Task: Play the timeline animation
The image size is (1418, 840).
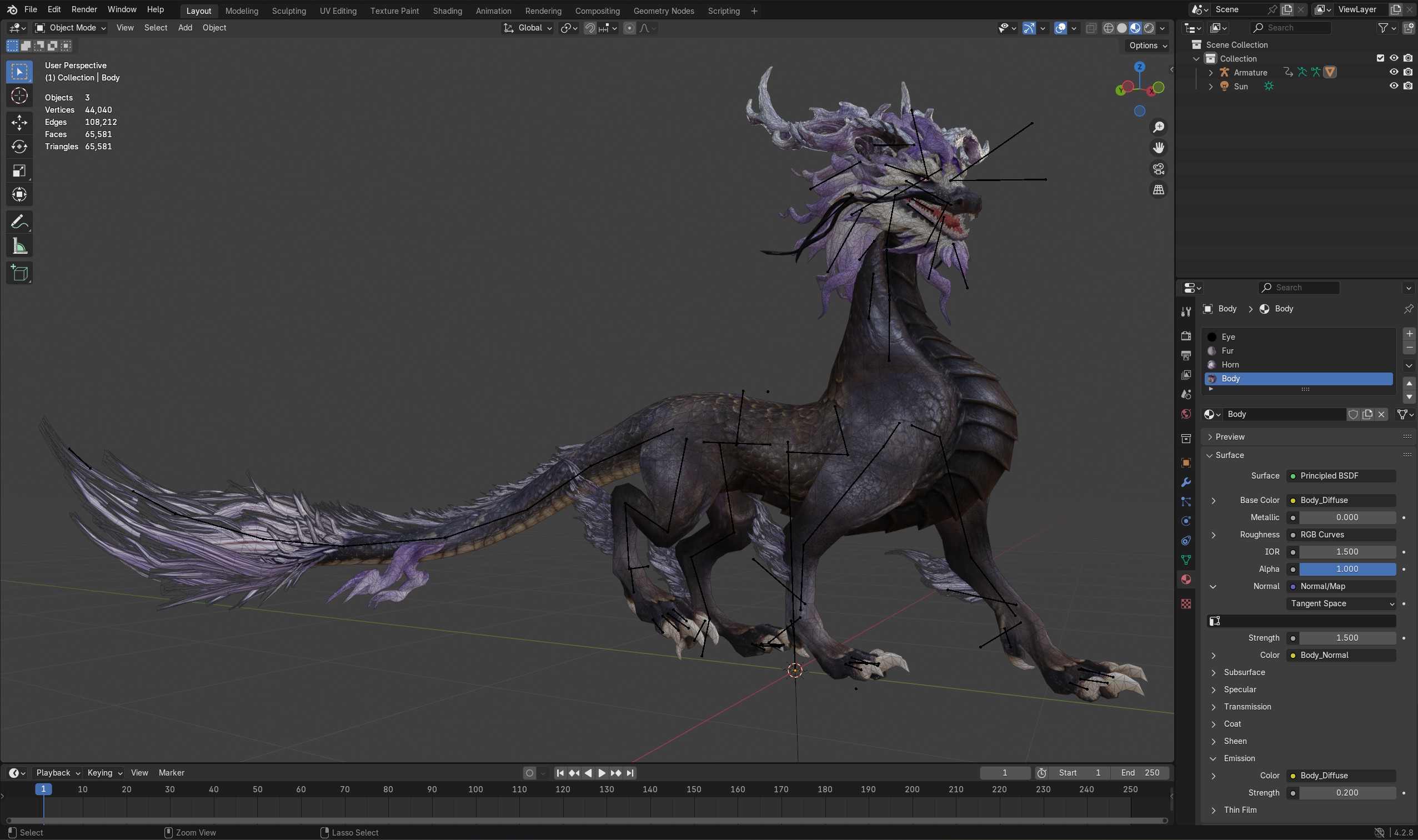Action: (x=602, y=773)
